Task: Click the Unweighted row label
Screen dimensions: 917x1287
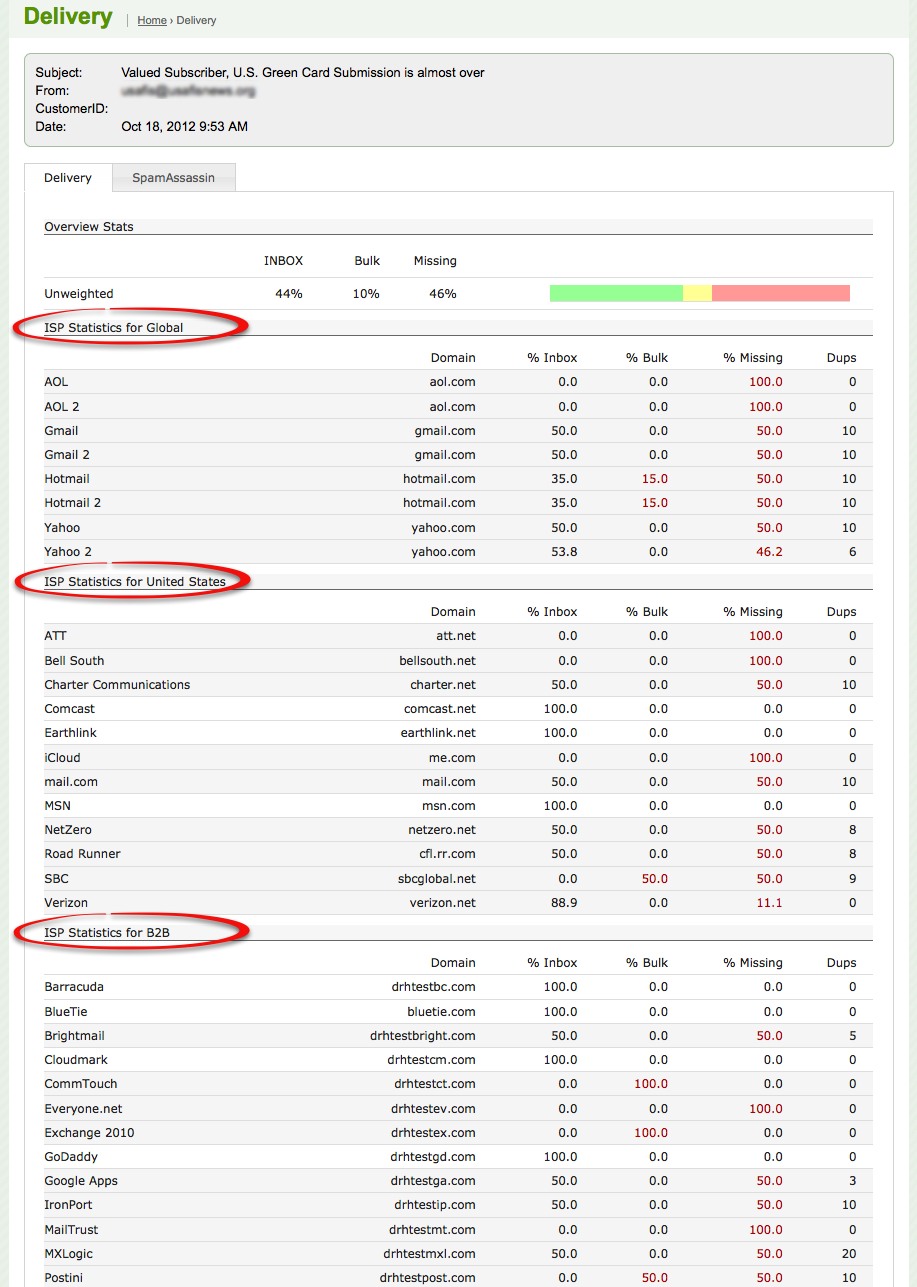Action: (79, 294)
